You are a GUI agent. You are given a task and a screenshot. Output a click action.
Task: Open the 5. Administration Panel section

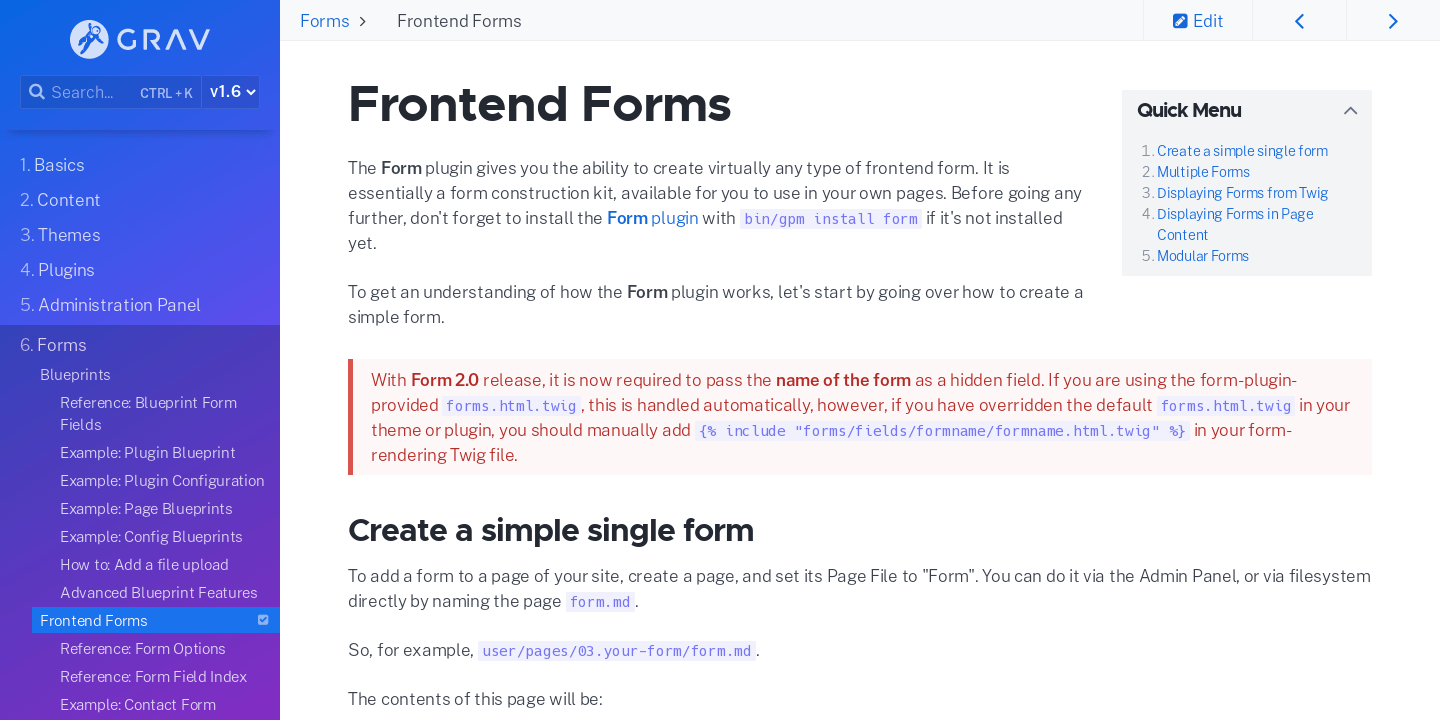110,305
